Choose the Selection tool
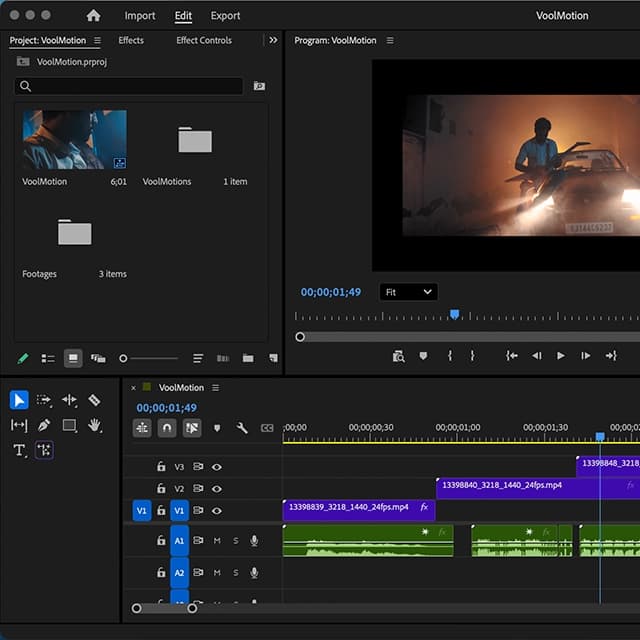Viewport: 640px width, 640px height. pyautogui.click(x=19, y=400)
